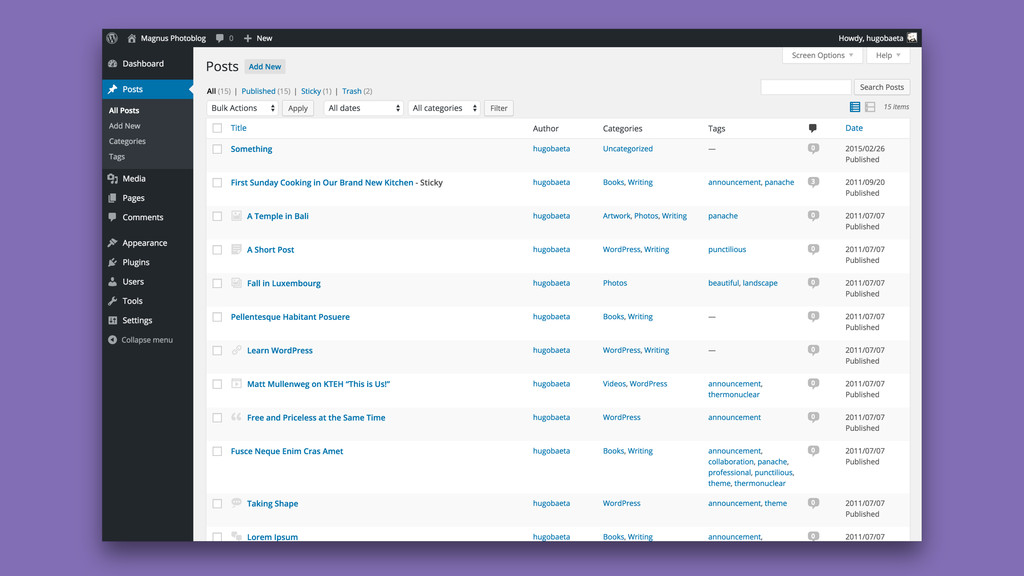
Task: Open the All dates dropdown
Action: [364, 108]
